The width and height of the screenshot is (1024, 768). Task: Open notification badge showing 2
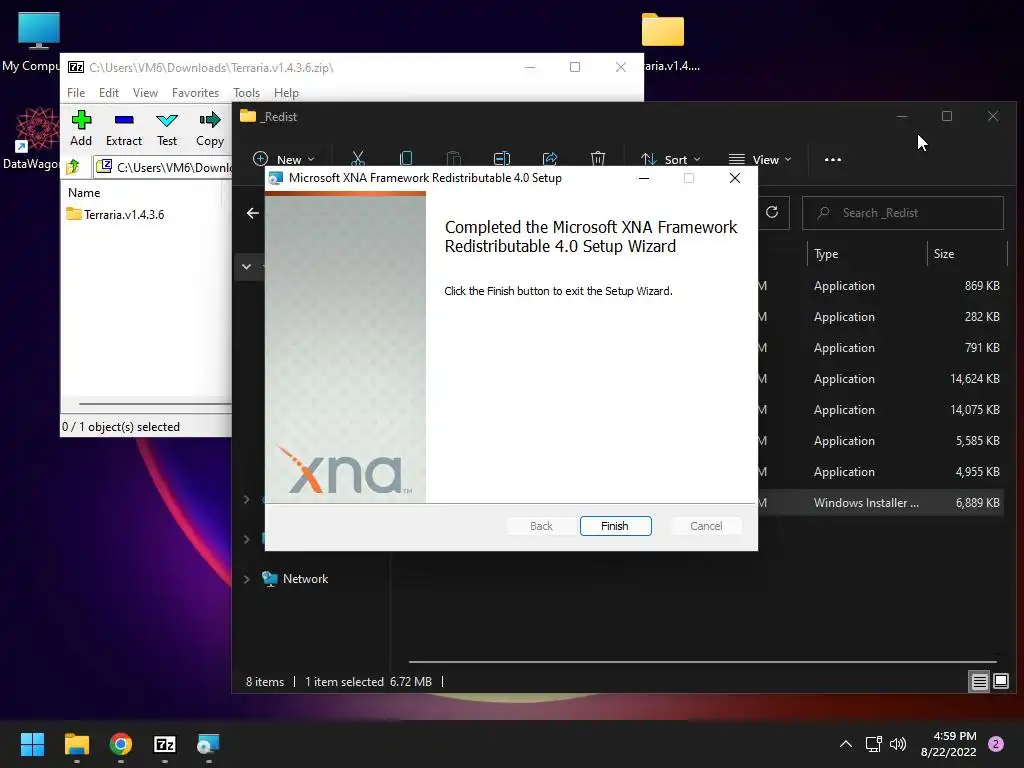(x=996, y=744)
